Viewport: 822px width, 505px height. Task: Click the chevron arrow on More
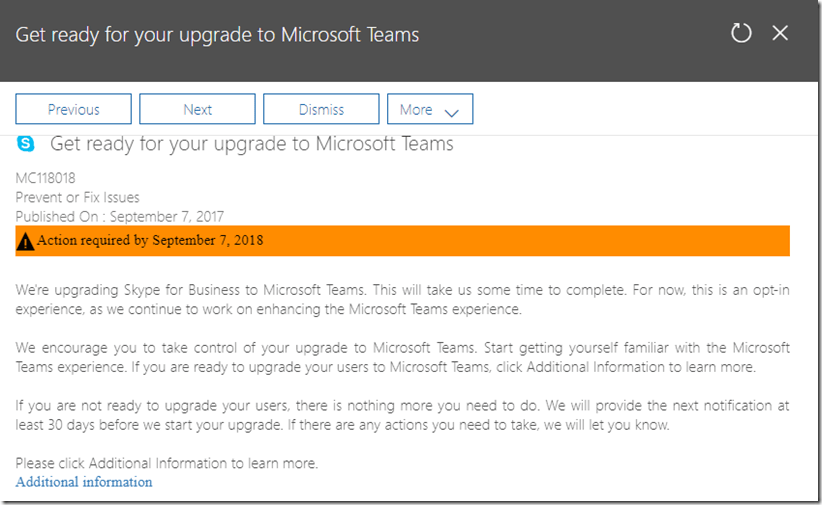coord(451,111)
